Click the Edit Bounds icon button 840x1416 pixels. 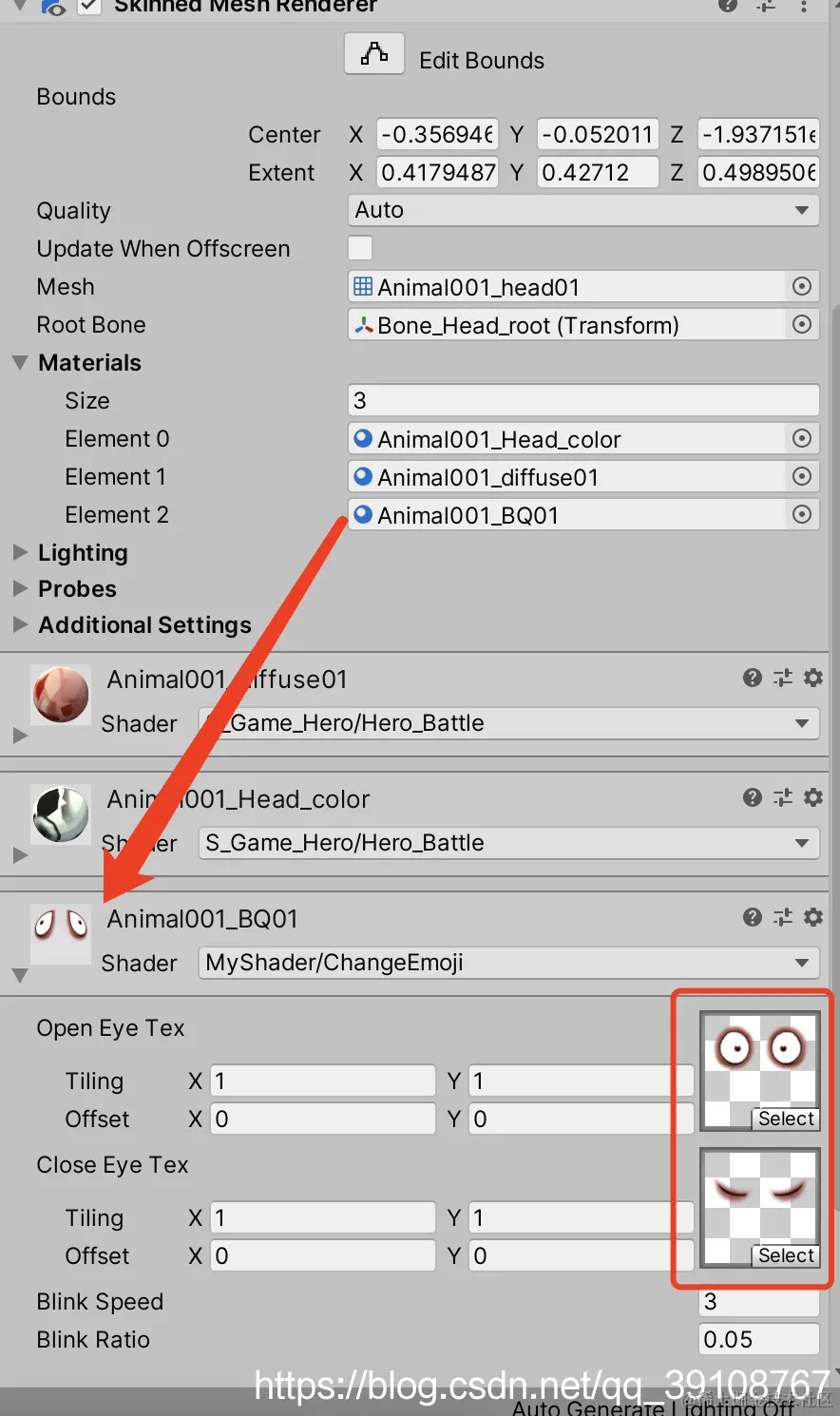(x=374, y=53)
